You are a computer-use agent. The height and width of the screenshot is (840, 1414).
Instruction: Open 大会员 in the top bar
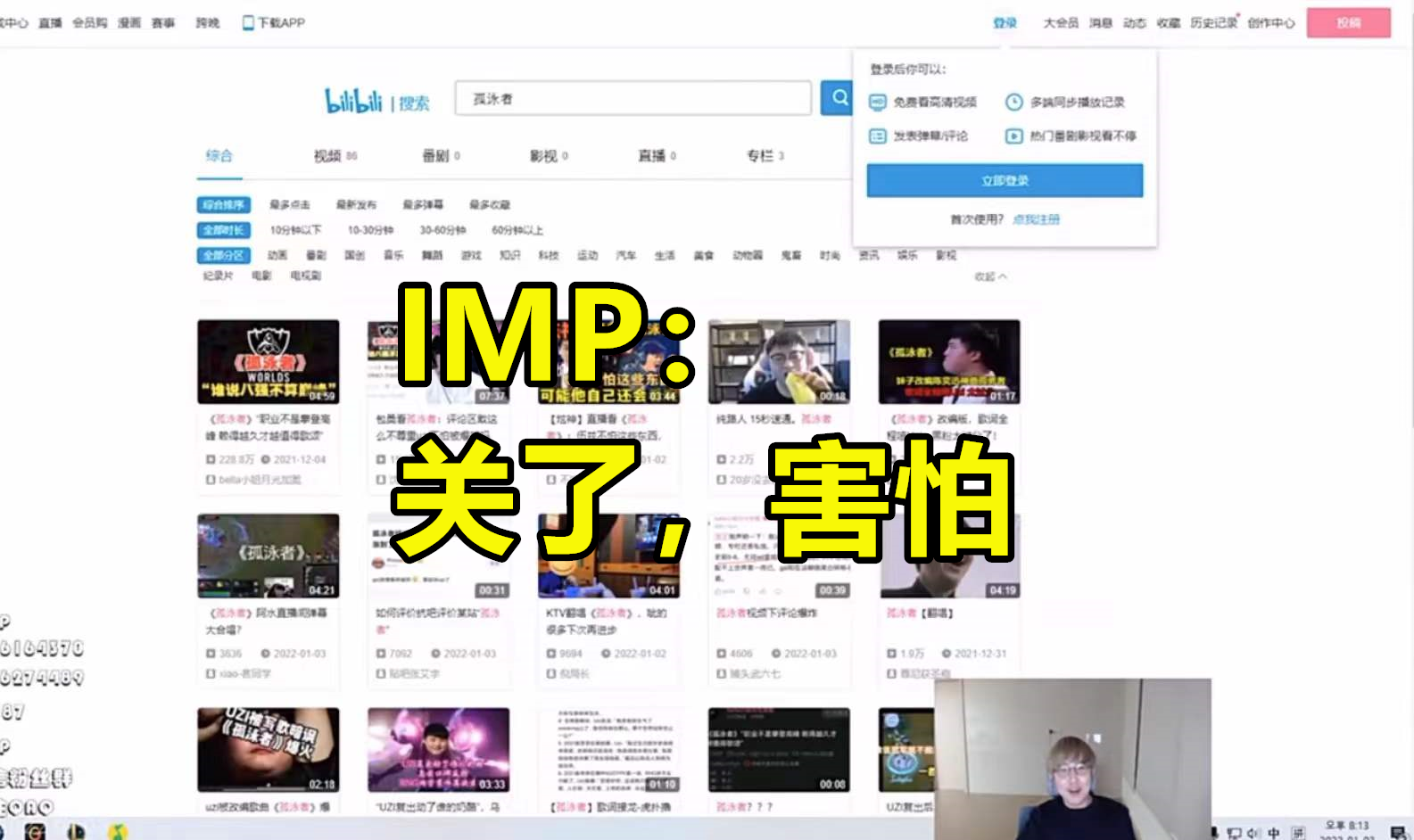point(1061,23)
